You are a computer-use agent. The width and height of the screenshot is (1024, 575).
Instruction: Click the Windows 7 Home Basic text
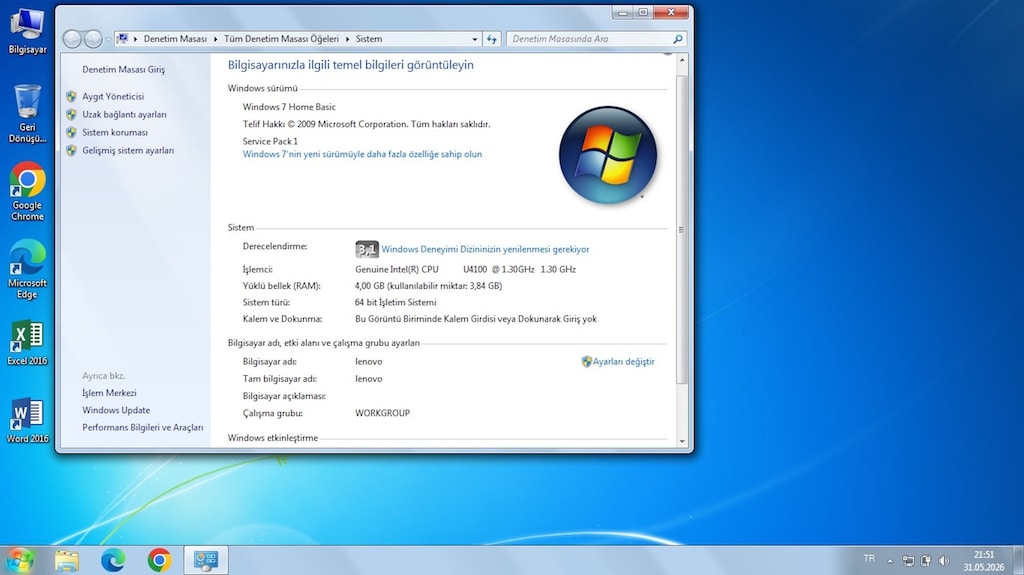tap(289, 107)
